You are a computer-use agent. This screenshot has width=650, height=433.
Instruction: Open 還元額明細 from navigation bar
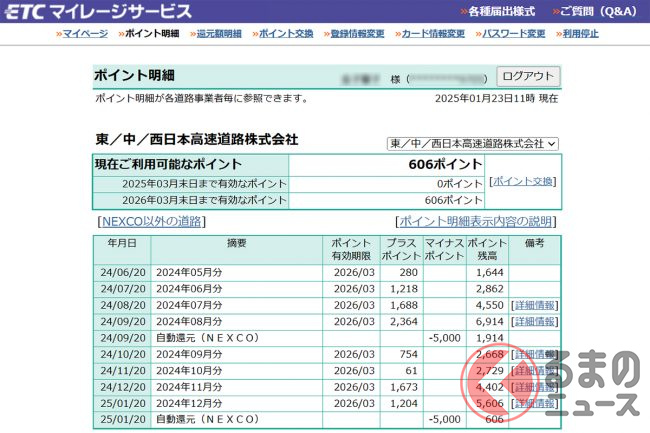tap(217, 33)
